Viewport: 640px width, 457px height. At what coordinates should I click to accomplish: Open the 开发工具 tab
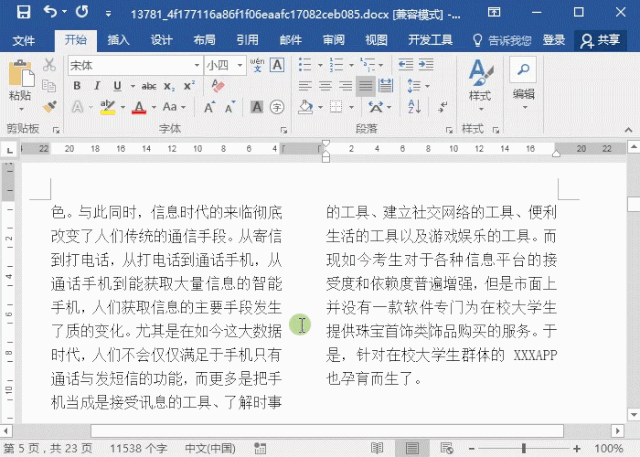tap(430, 40)
